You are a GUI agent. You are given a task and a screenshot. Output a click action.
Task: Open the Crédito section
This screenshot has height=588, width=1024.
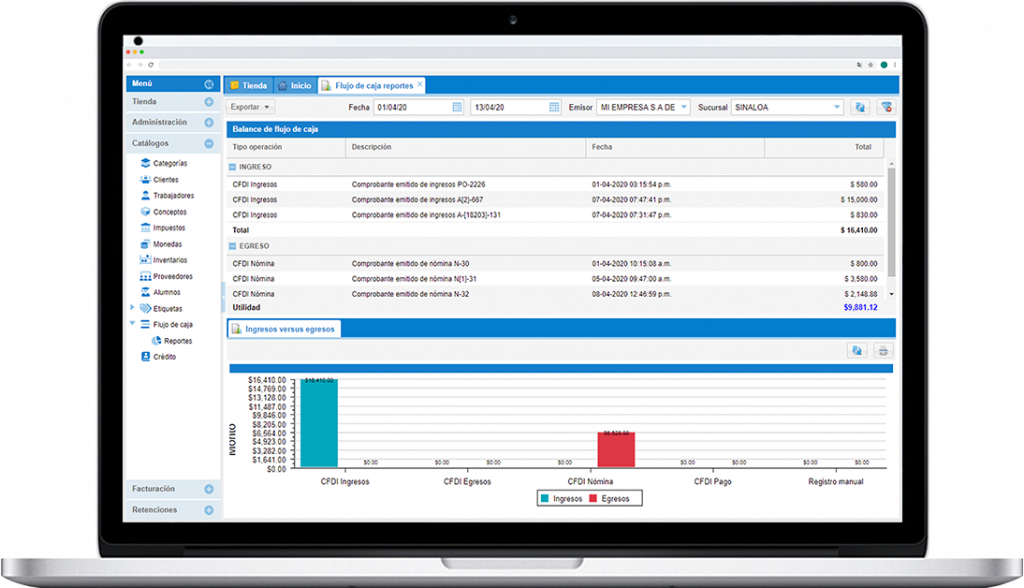pyautogui.click(x=164, y=357)
